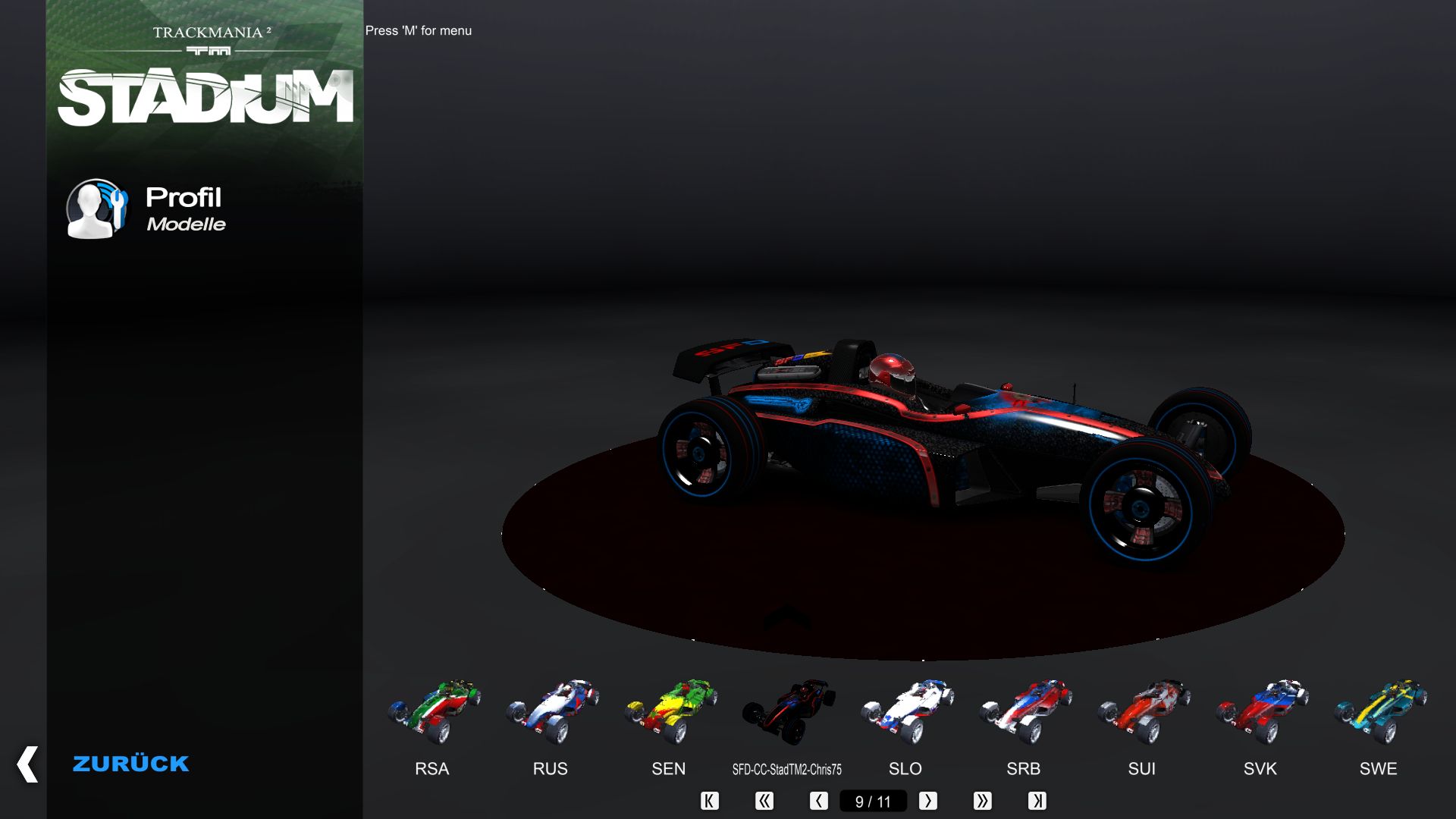Jump to first page of models
Viewport: 1456px width, 819px height.
709,801
